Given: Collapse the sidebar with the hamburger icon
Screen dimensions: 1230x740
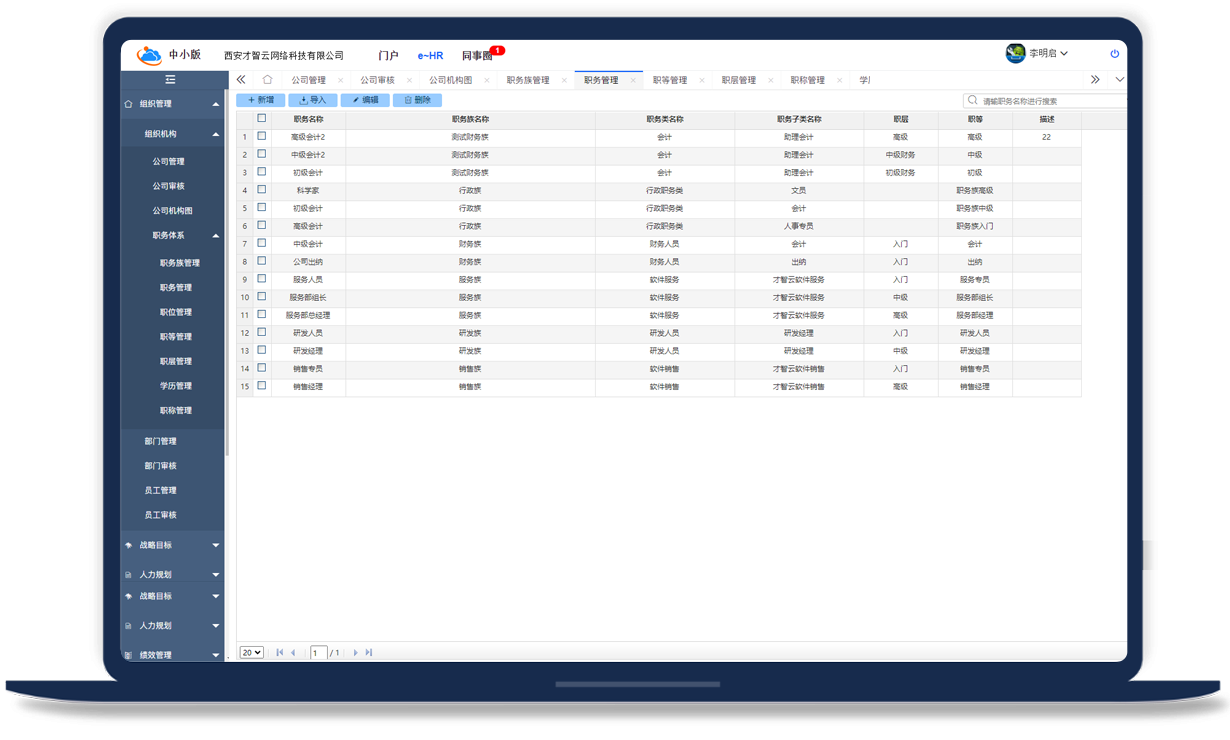Looking at the screenshot, I should click(x=170, y=80).
